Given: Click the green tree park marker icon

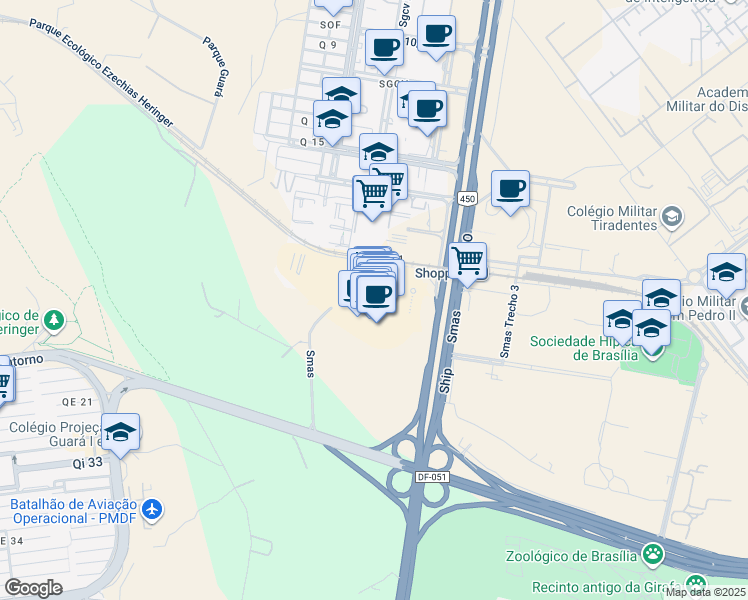Looking at the screenshot, I should point(53,321).
